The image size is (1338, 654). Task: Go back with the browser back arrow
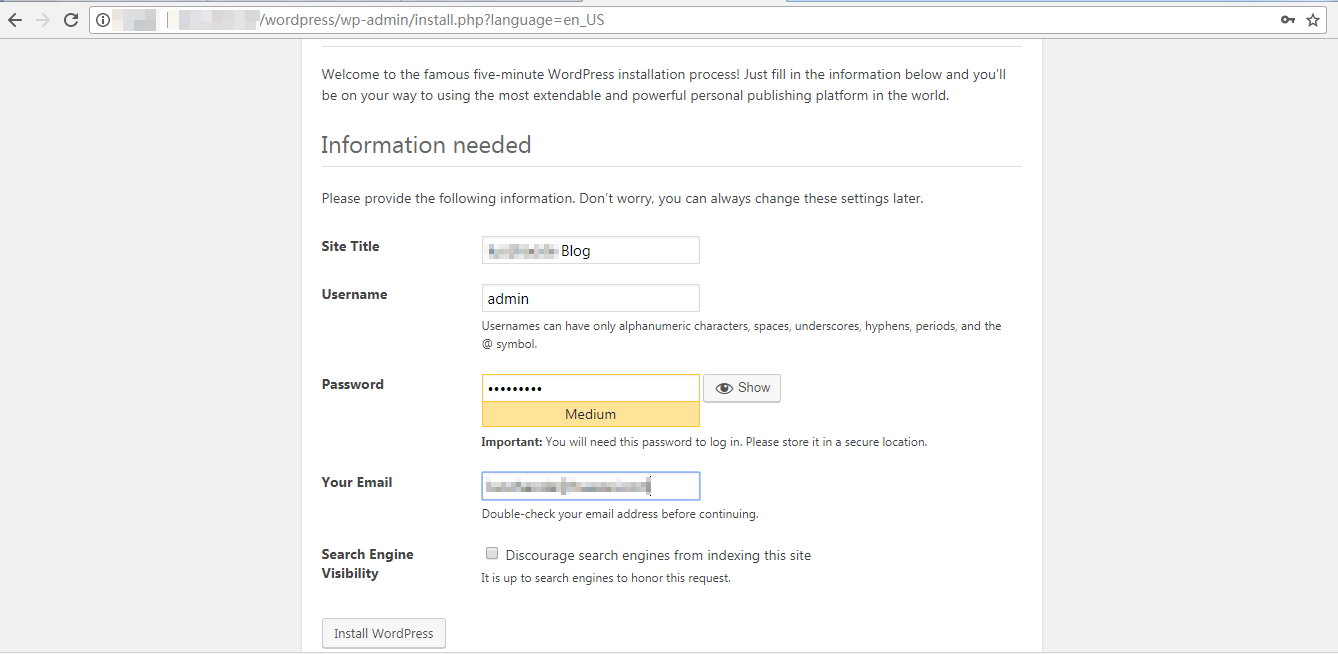[x=15, y=20]
